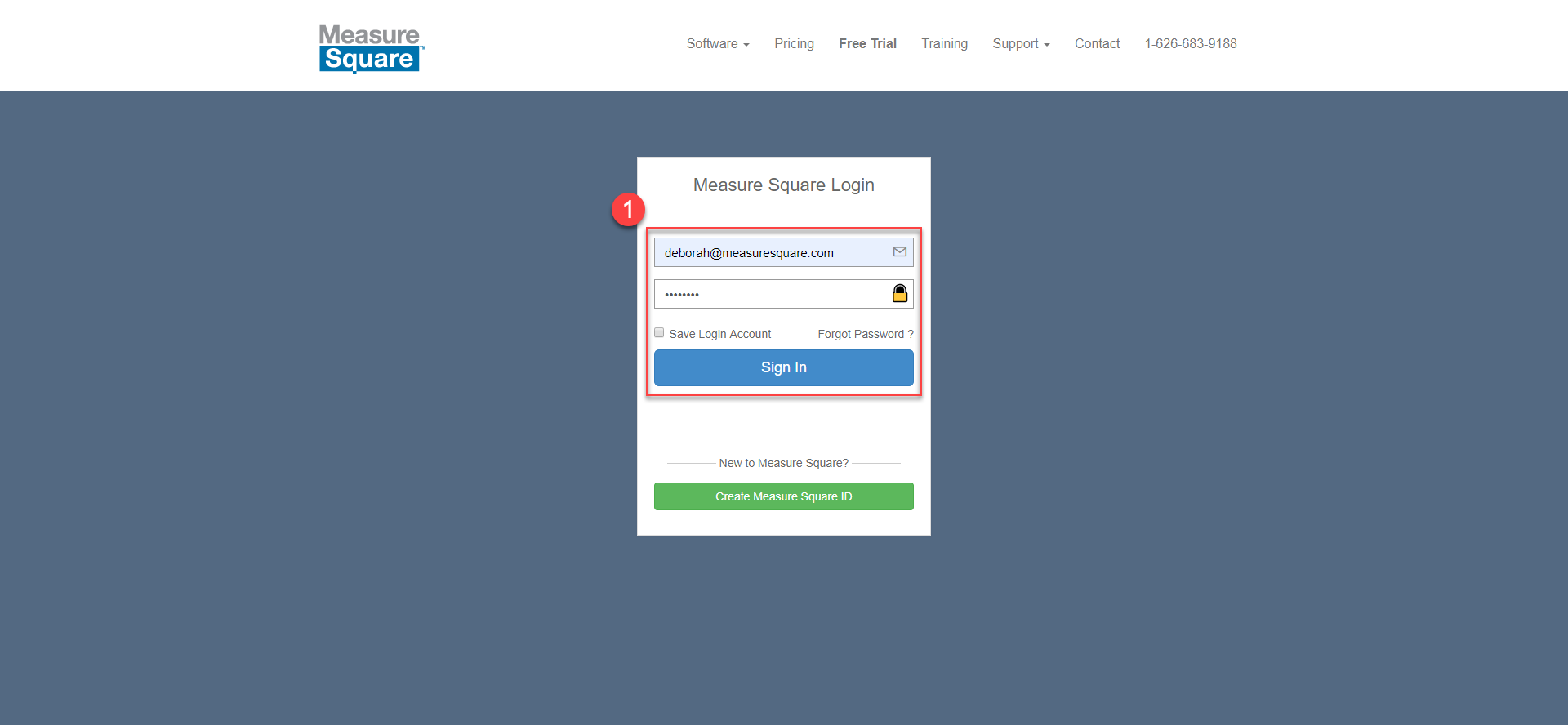1568x725 pixels.
Task: Expand the Software dropdown menu
Action: [718, 44]
